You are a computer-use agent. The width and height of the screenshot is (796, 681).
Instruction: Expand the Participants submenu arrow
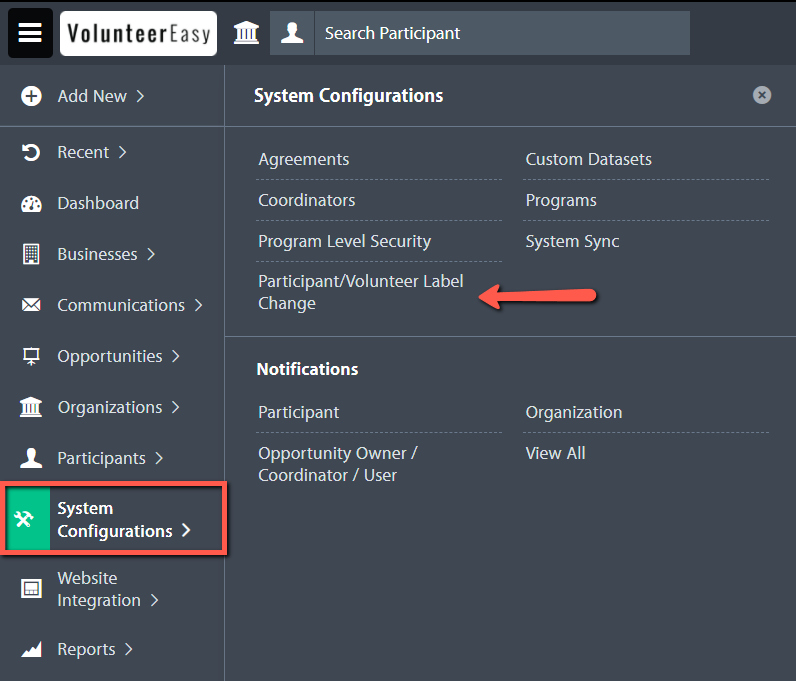pos(159,458)
